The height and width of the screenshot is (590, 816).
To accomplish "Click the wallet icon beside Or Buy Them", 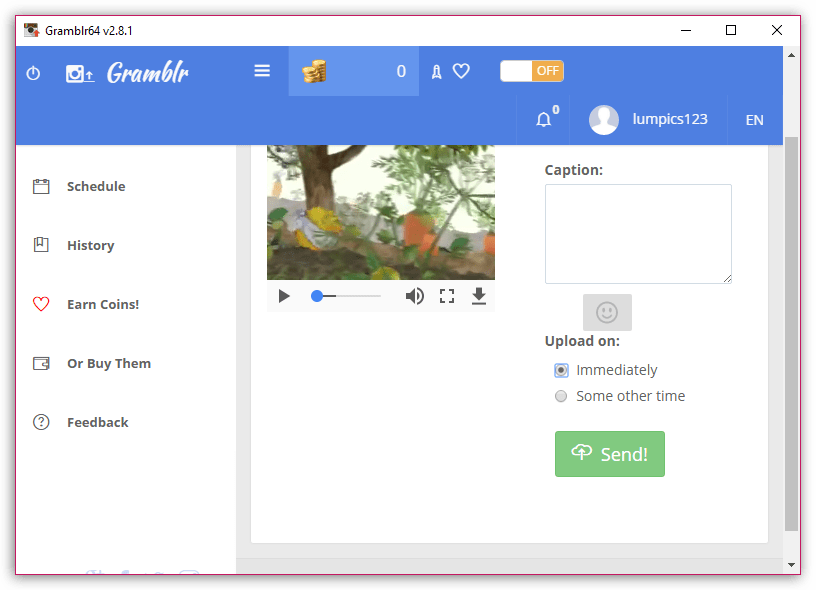I will (x=41, y=363).
